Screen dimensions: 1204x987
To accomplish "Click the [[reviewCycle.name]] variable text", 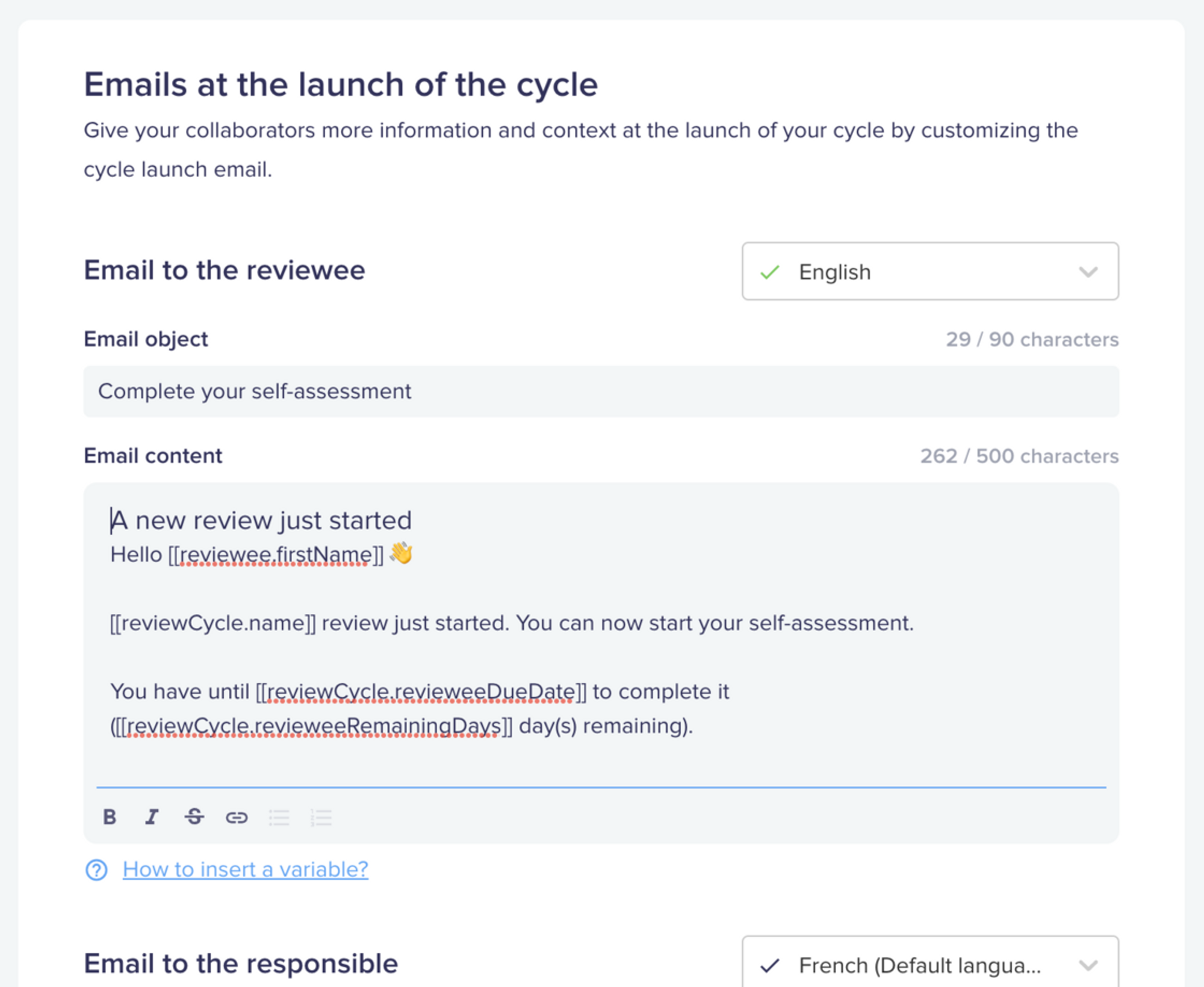I will pos(213,623).
